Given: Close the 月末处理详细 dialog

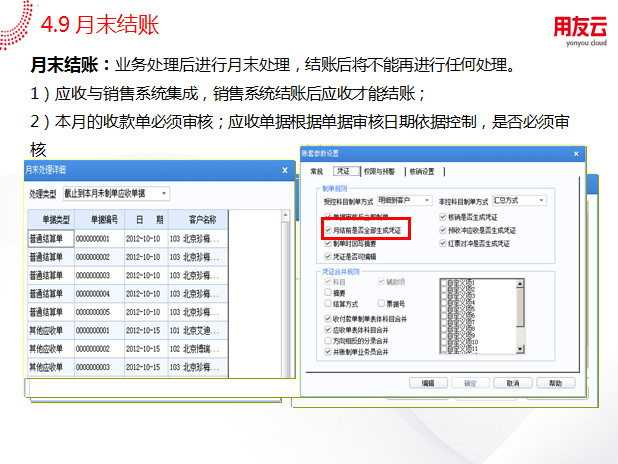Looking at the screenshot, I should point(285,170).
